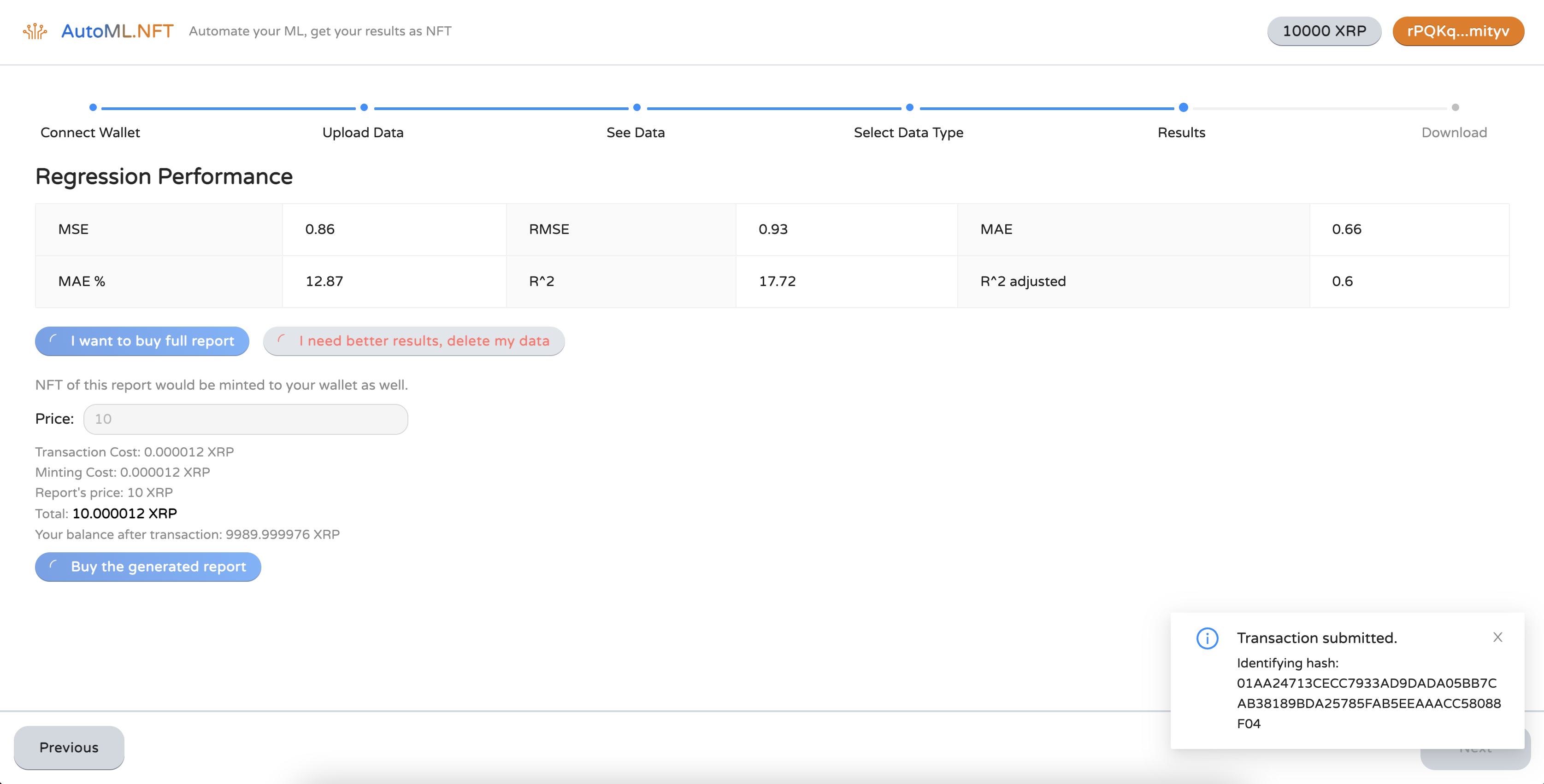Click the Previous button
Viewport: 1544px width, 784px height.
tap(69, 748)
